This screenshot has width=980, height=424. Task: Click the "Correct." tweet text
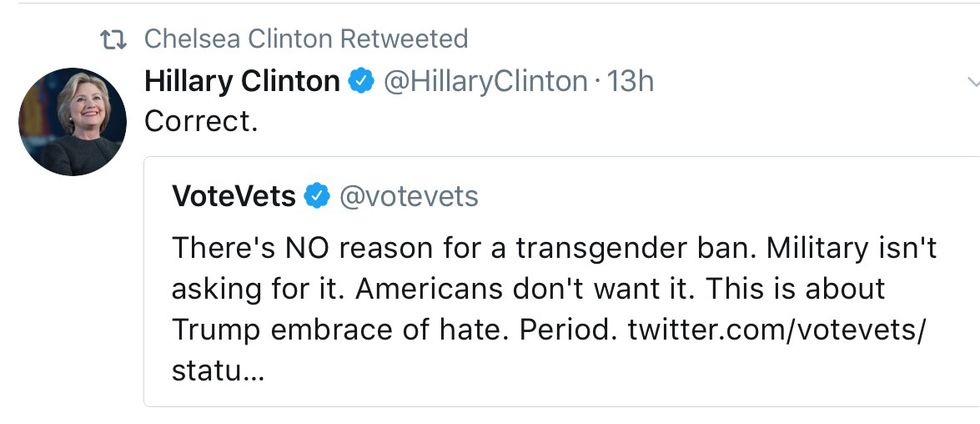[203, 121]
